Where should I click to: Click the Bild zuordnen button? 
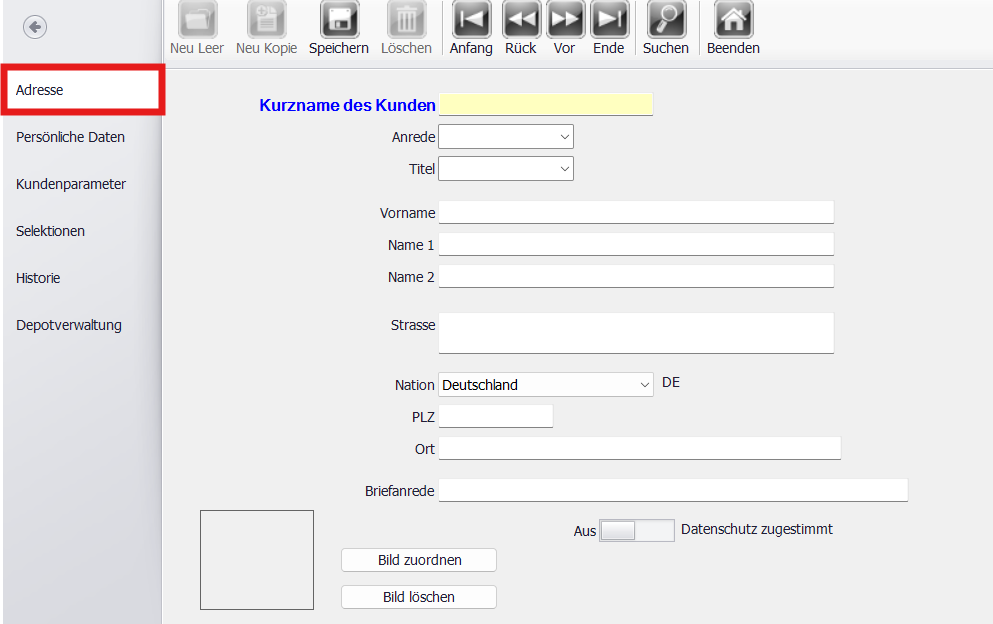tap(418, 560)
